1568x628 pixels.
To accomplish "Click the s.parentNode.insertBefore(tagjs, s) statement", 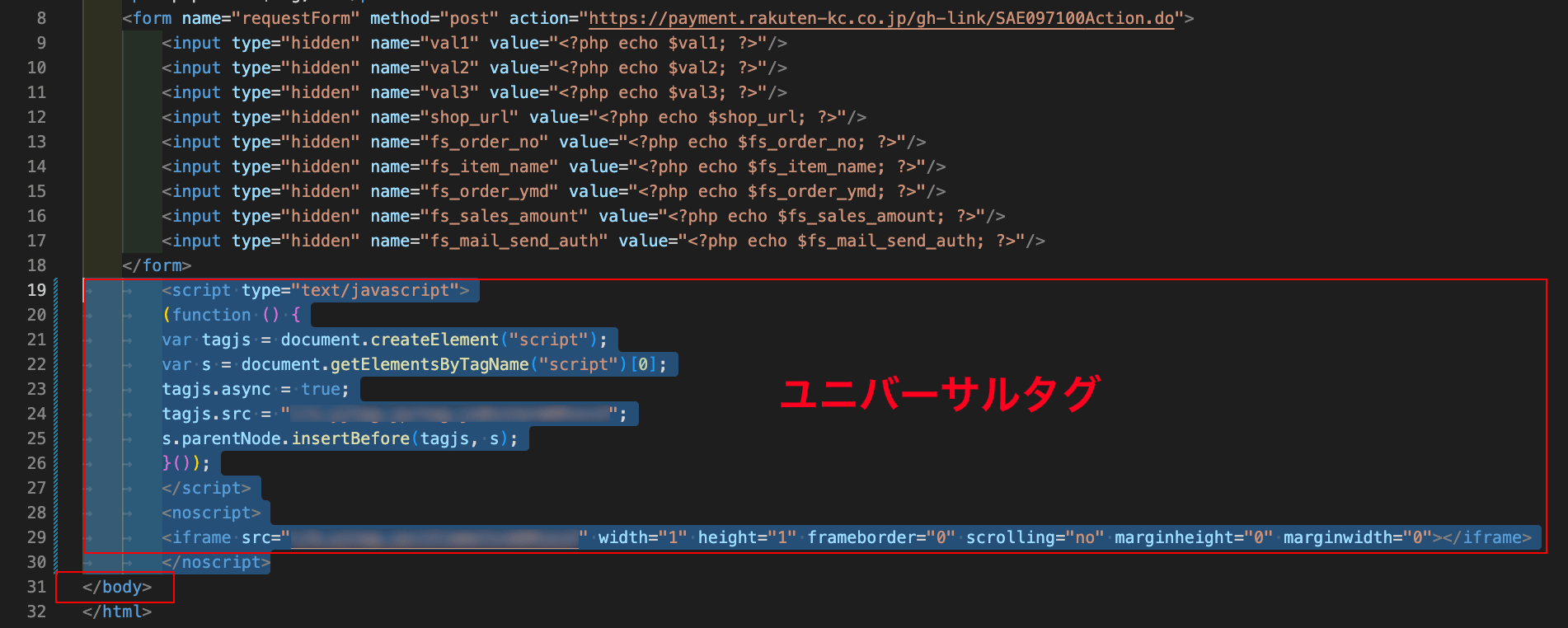I will (340, 438).
